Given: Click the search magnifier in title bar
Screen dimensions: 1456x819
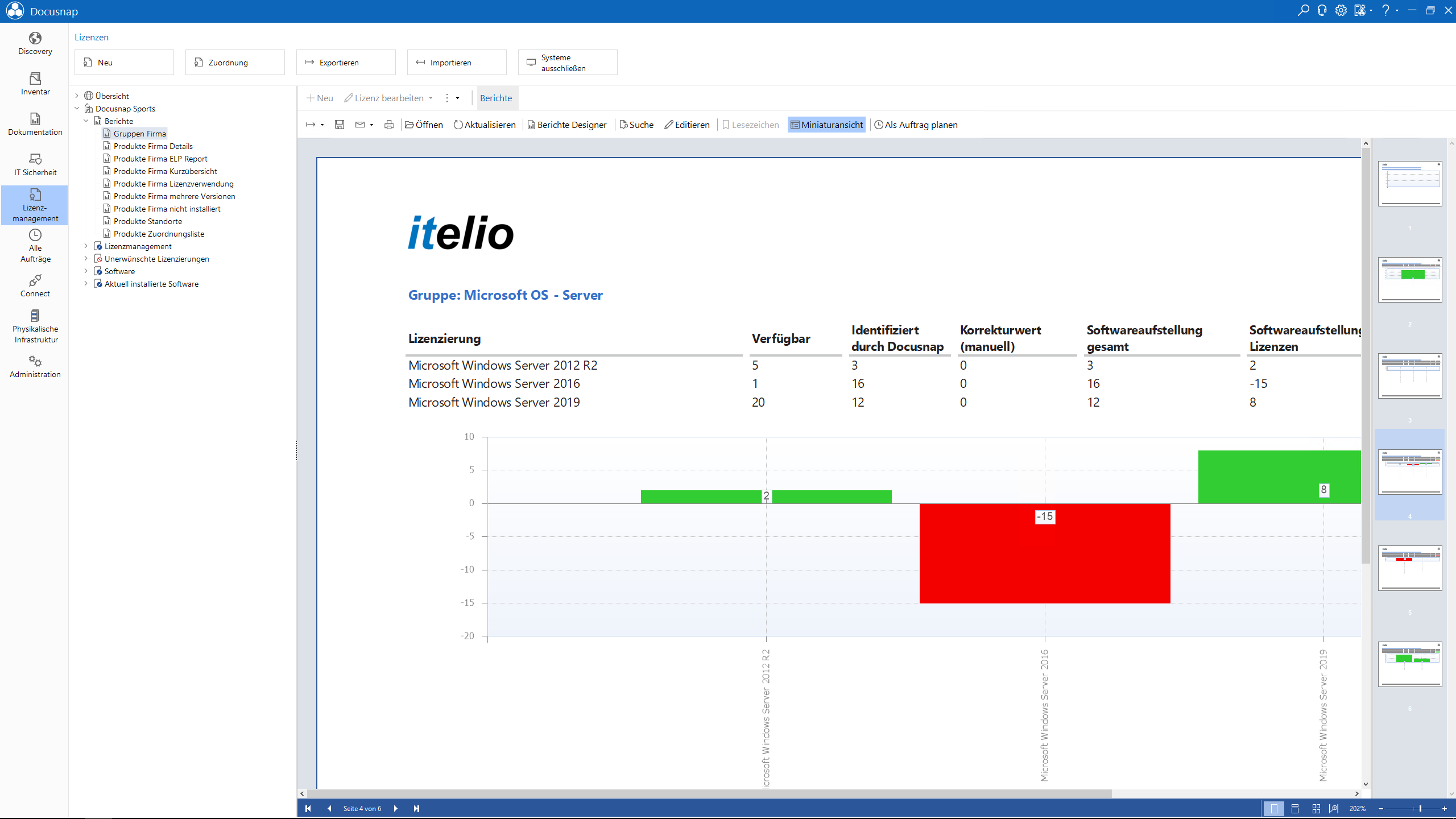Looking at the screenshot, I should (x=1303, y=11).
